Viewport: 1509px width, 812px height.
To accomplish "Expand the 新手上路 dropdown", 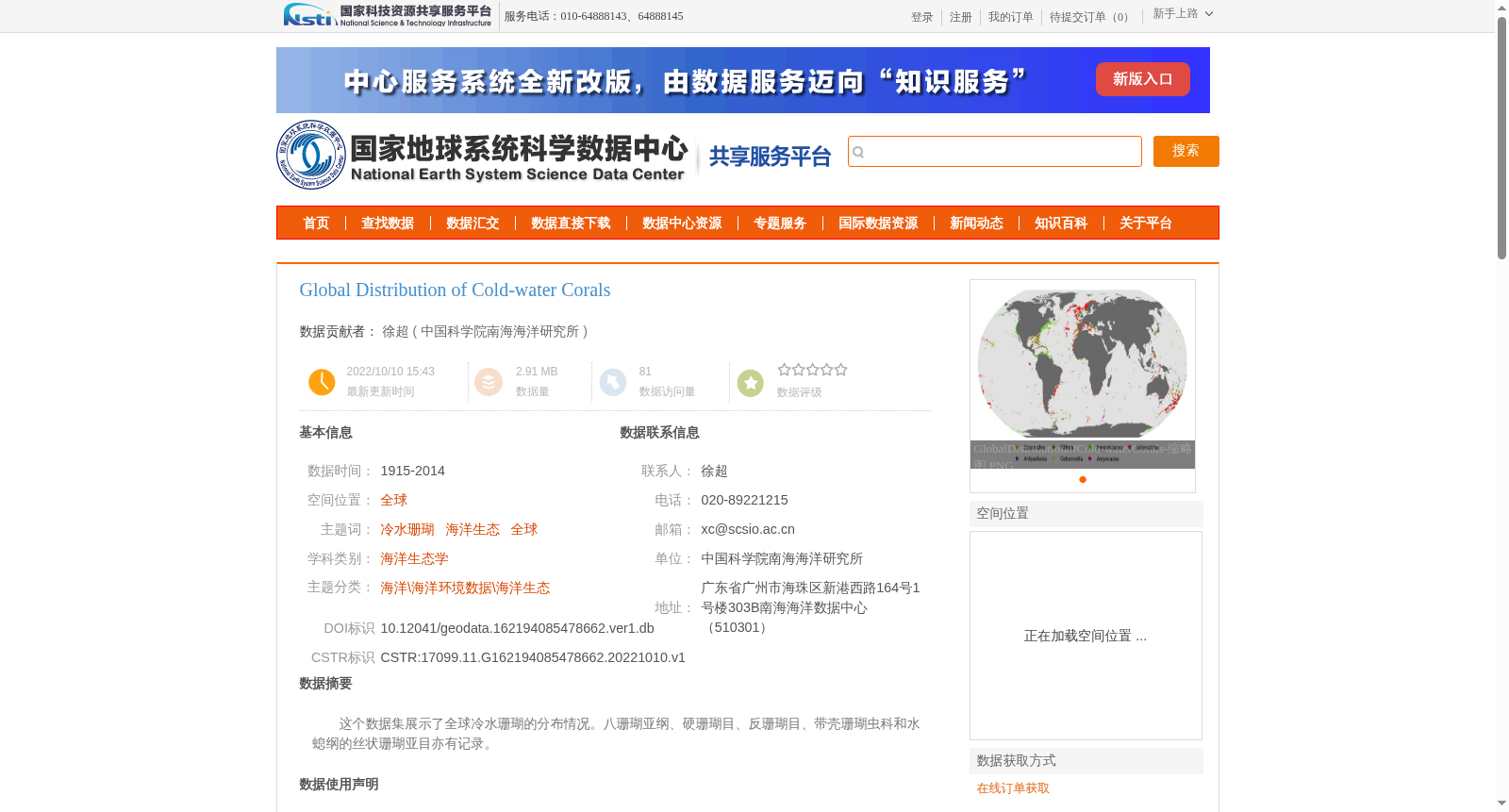I will click(1183, 13).
